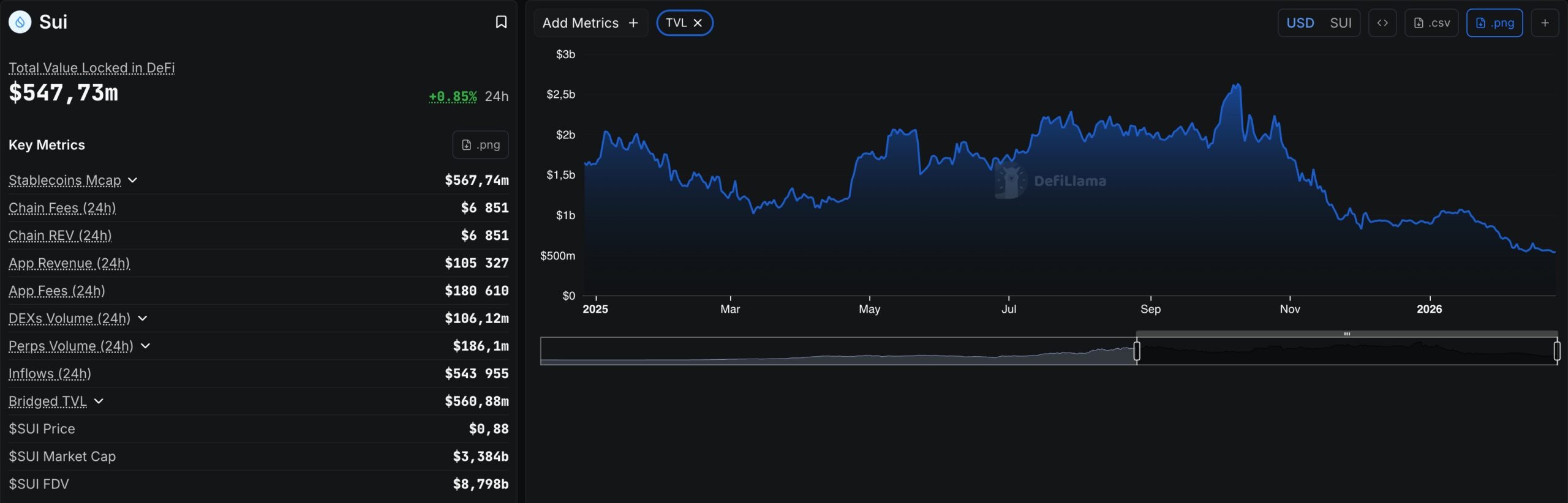Click the $106,12m DEXs volume value
Image resolution: width=1568 pixels, height=503 pixels.
pyautogui.click(x=477, y=318)
